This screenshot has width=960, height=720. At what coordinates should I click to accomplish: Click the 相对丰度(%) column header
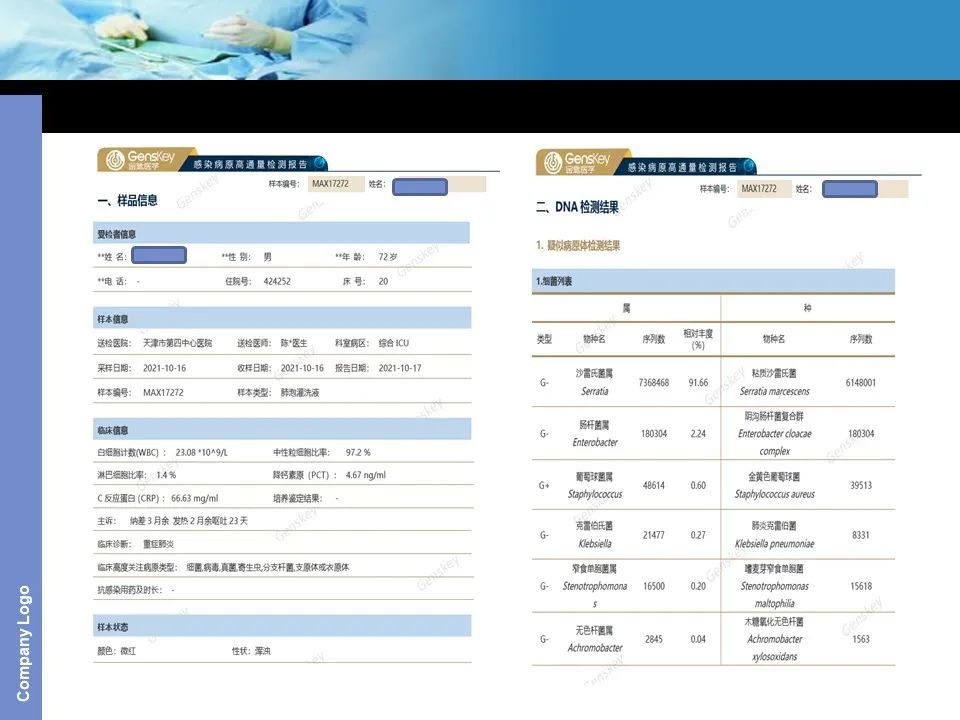point(698,339)
